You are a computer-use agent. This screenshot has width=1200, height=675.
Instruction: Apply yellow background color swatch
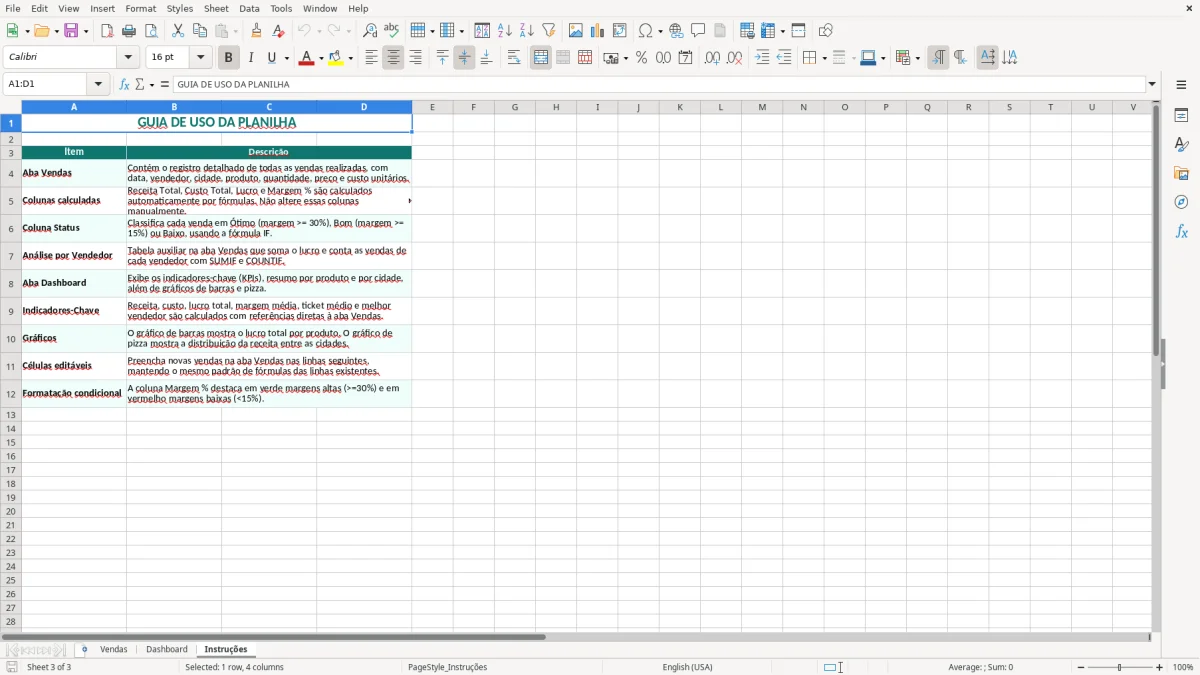(x=335, y=58)
